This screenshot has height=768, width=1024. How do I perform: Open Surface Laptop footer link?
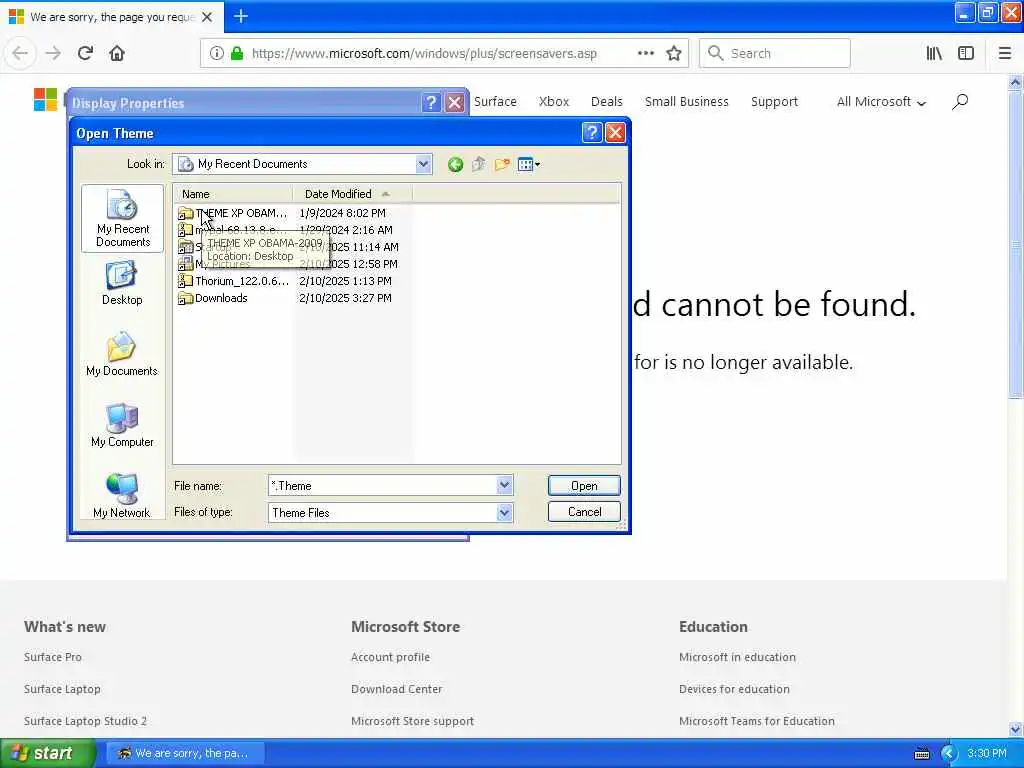click(62, 689)
